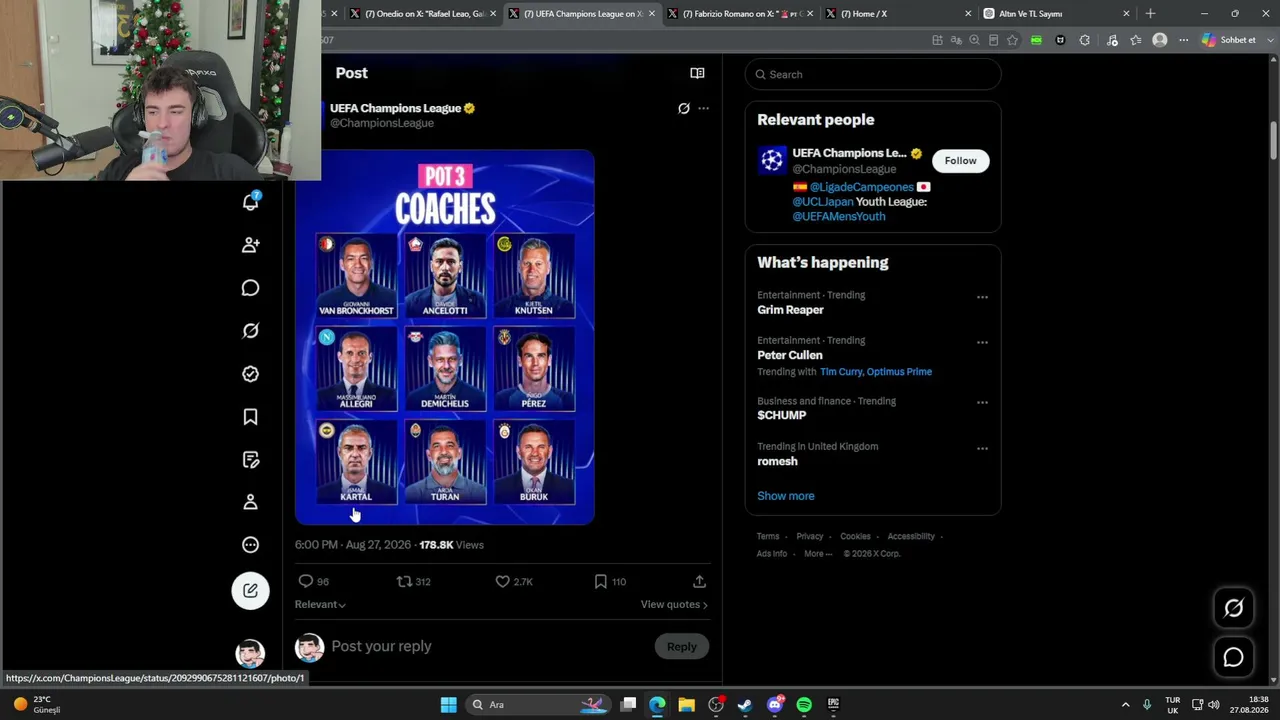The width and height of the screenshot is (1280, 720).
Task: Click the white compose post button
Action: [251, 591]
